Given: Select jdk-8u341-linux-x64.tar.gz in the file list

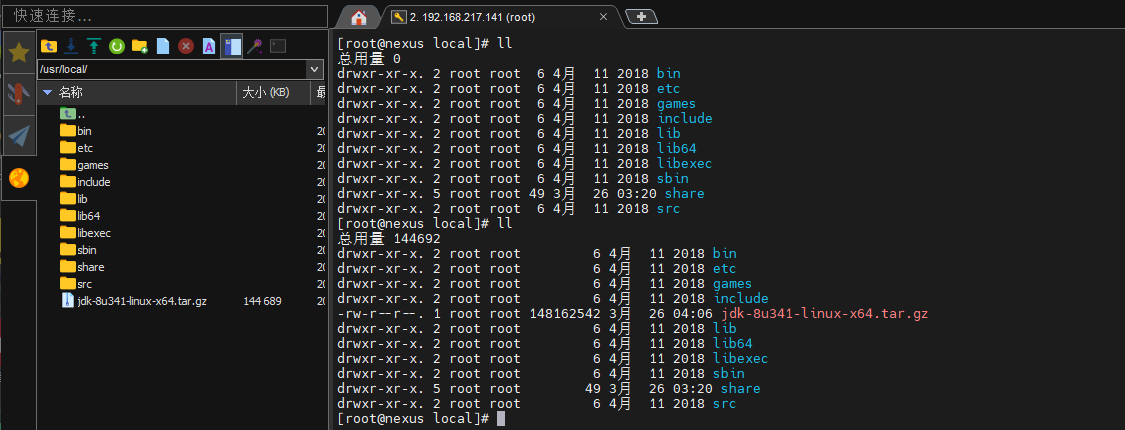Looking at the screenshot, I should pos(133,301).
